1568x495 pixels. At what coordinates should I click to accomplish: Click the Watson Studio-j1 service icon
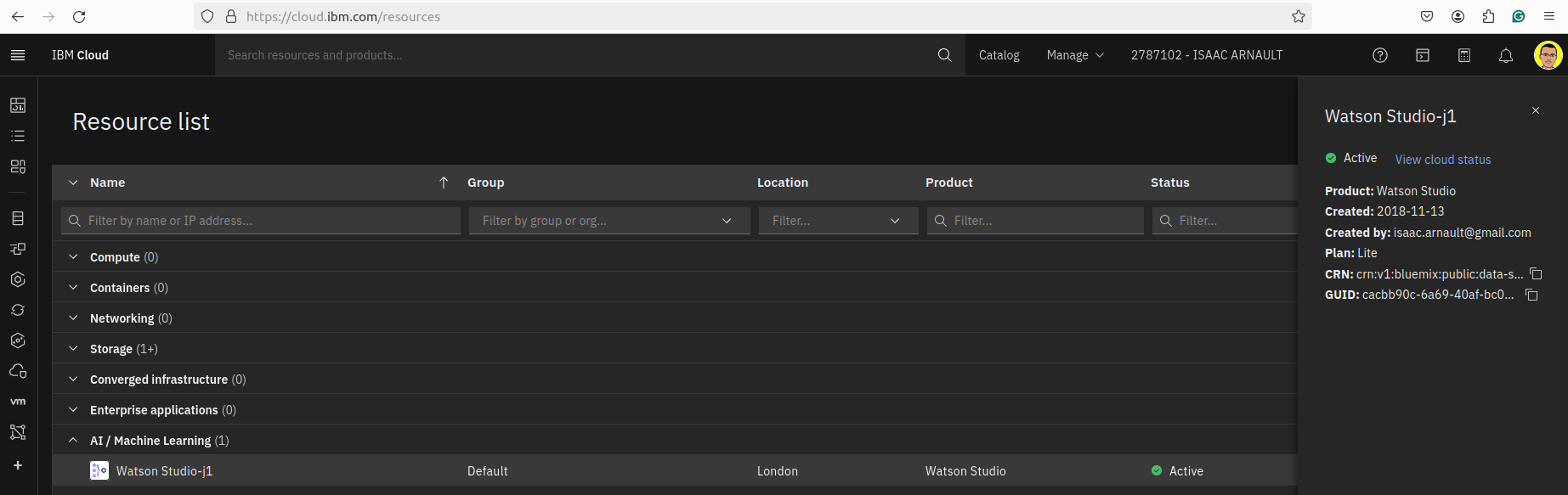[x=99, y=470]
